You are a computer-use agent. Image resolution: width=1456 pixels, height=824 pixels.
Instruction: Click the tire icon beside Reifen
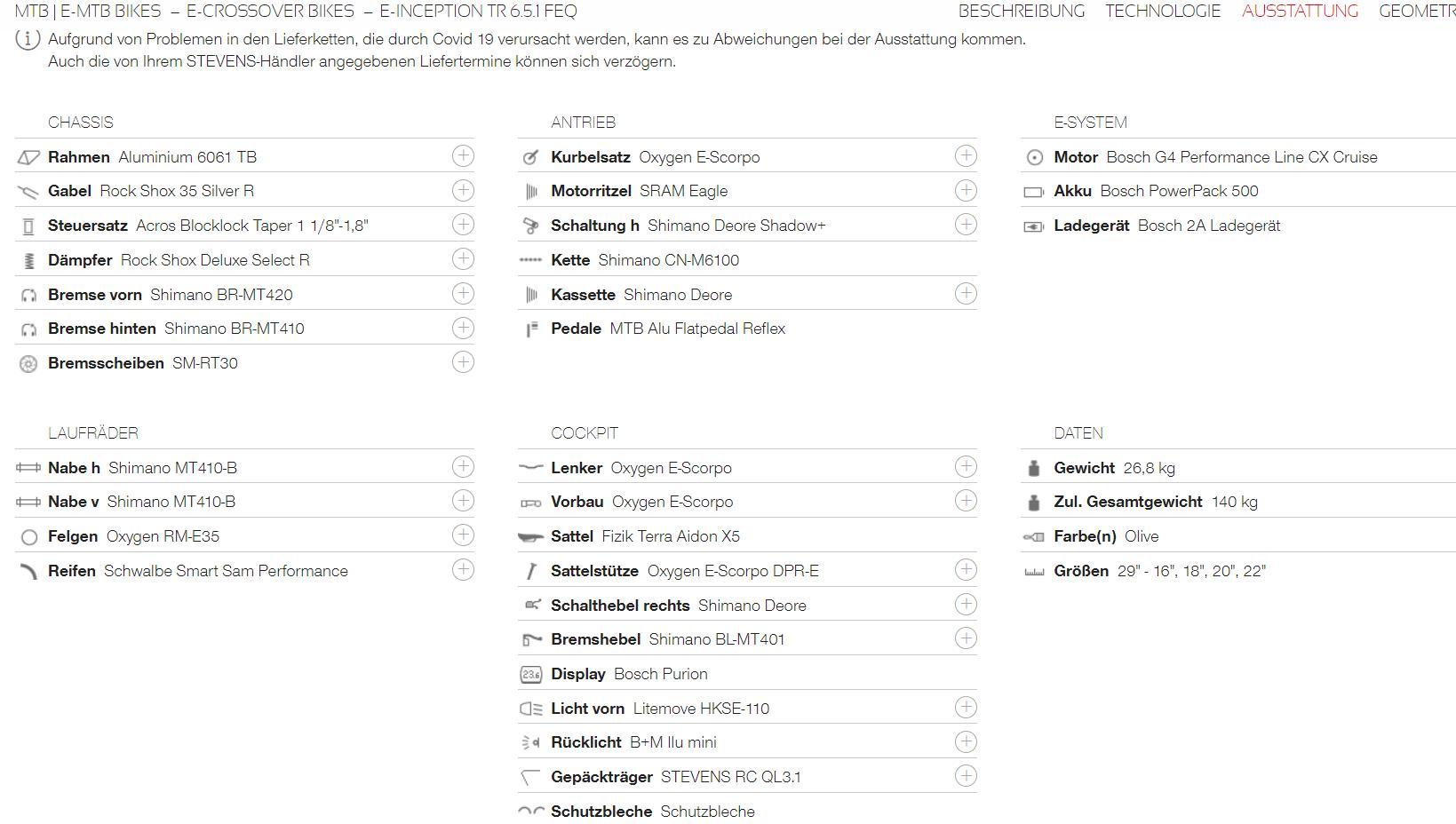28,571
